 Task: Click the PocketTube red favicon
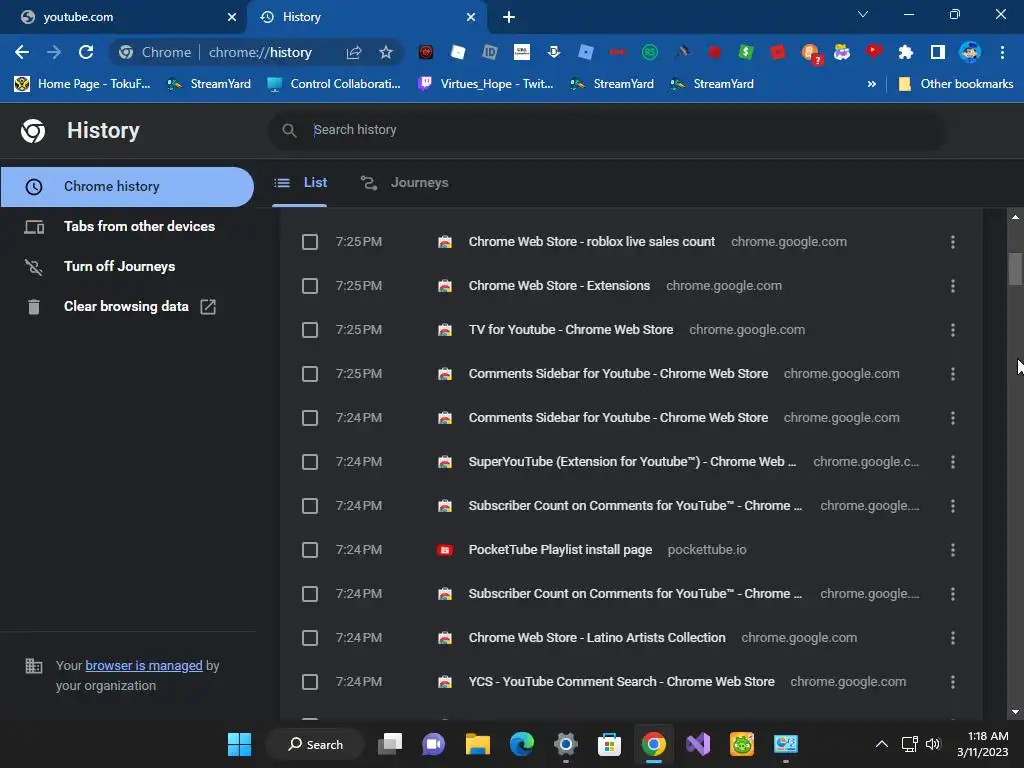pyautogui.click(x=445, y=550)
